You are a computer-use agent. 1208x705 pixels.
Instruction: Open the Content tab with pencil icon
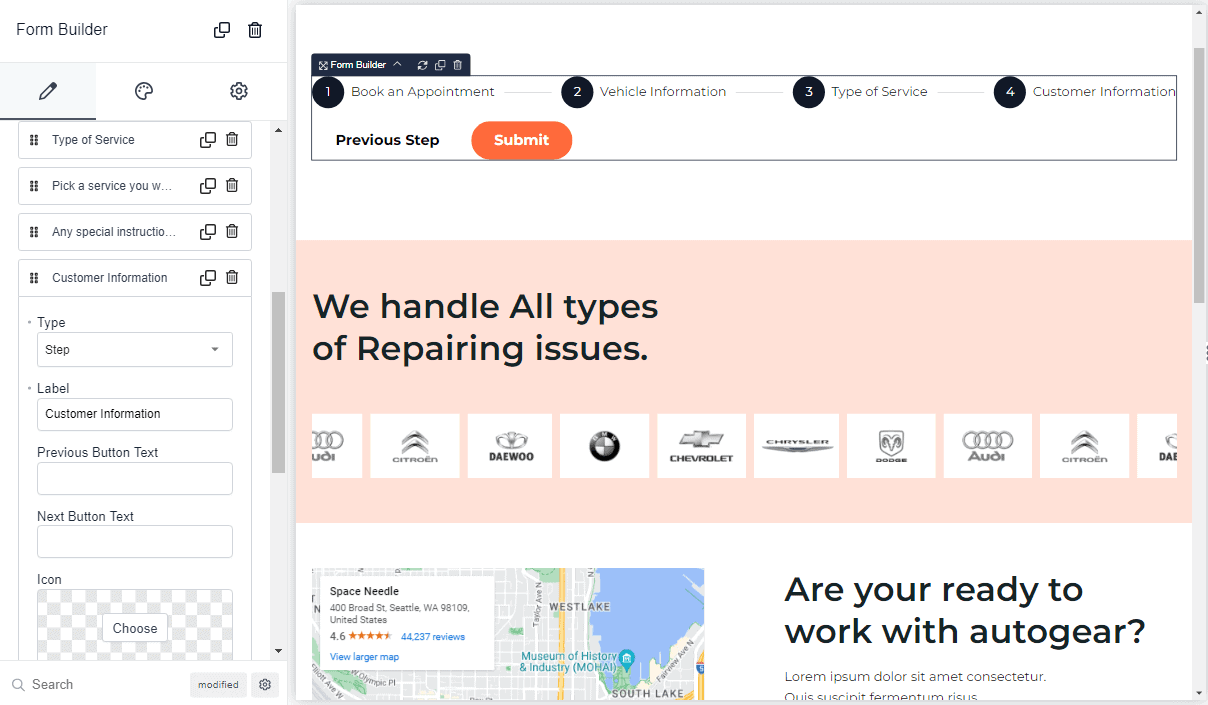(x=48, y=91)
